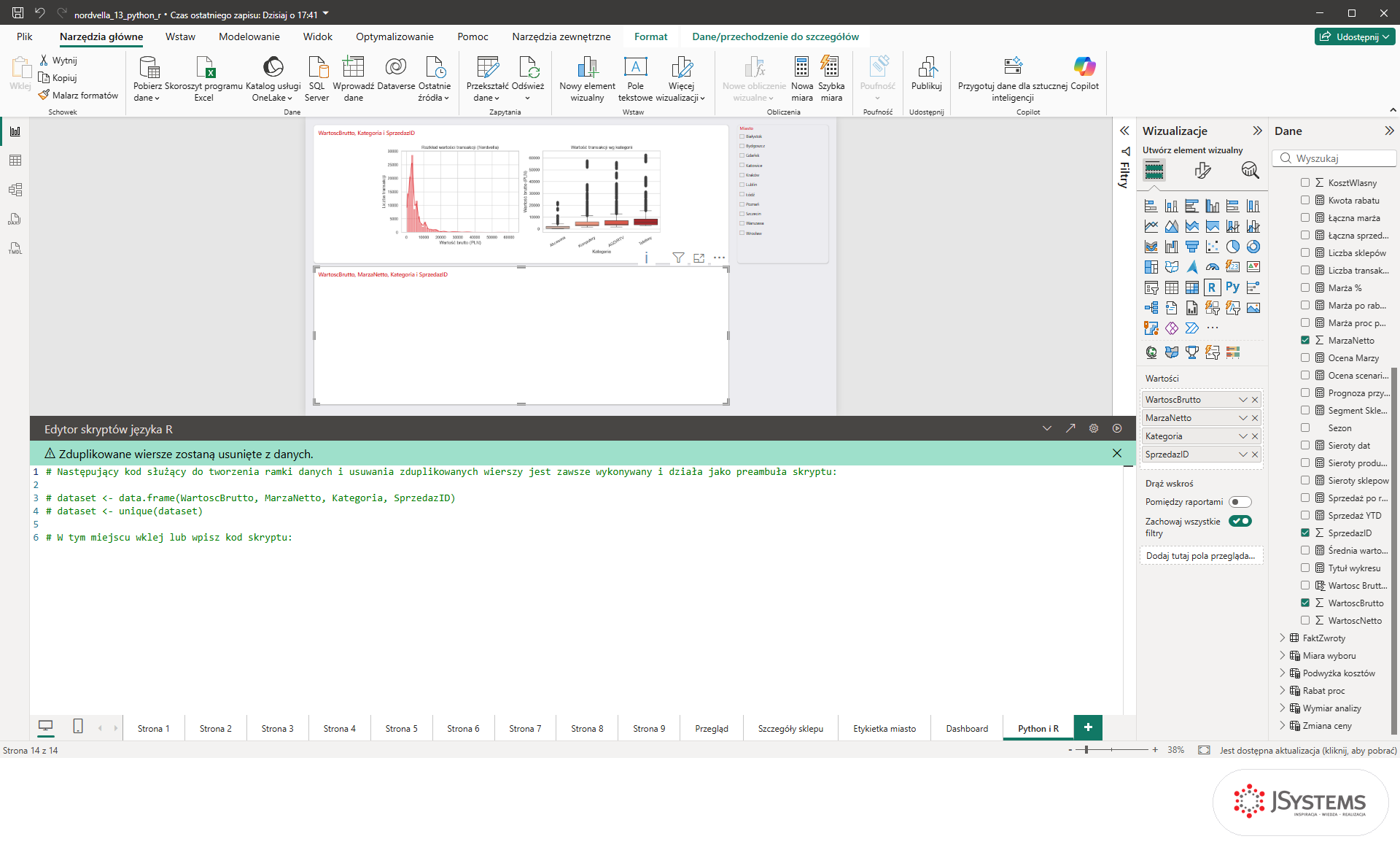The width and height of the screenshot is (1400, 847).
Task: Click filter icon on chart visual
Action: tap(678, 258)
